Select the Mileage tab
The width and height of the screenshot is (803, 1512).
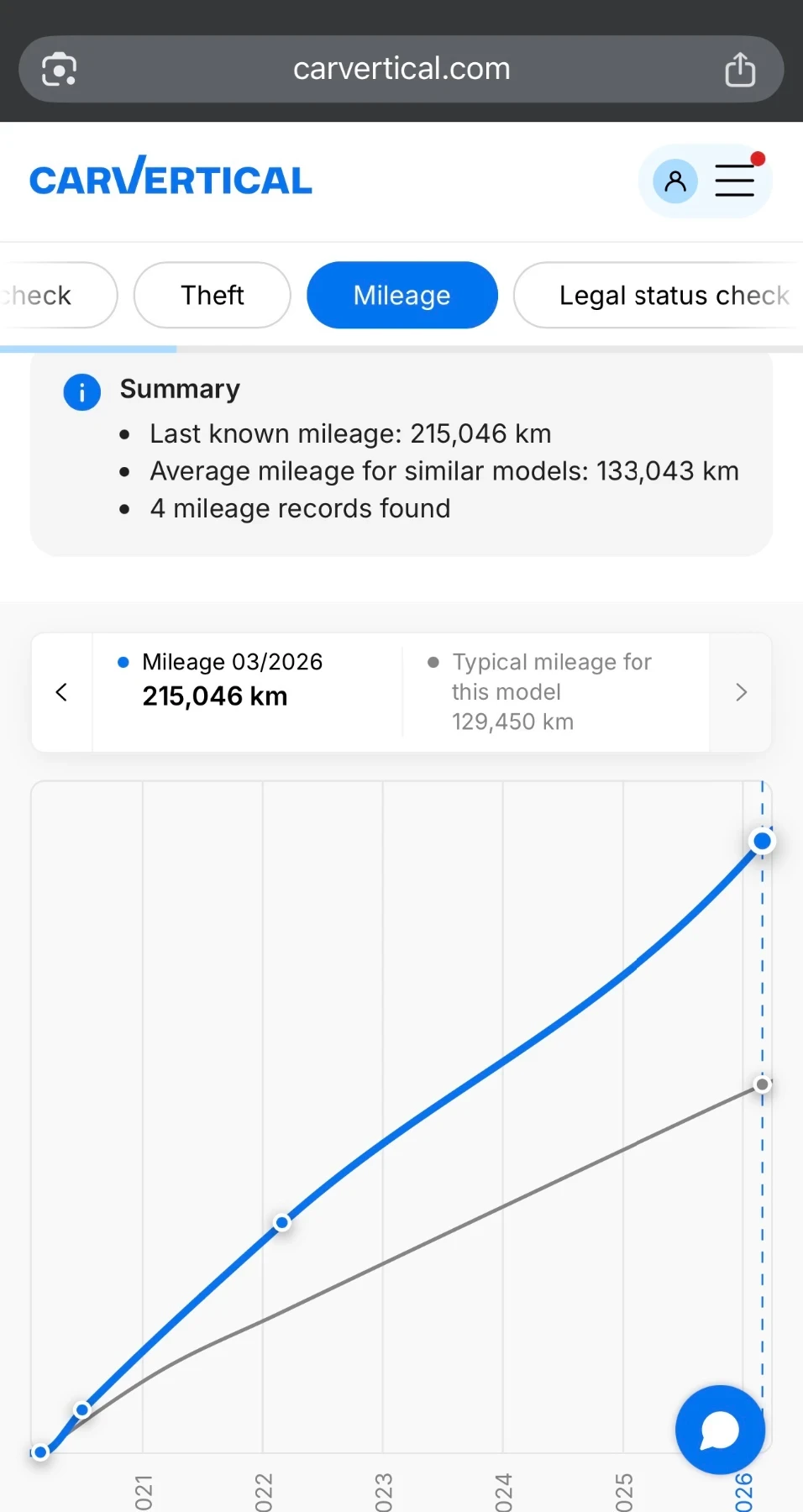coord(402,295)
